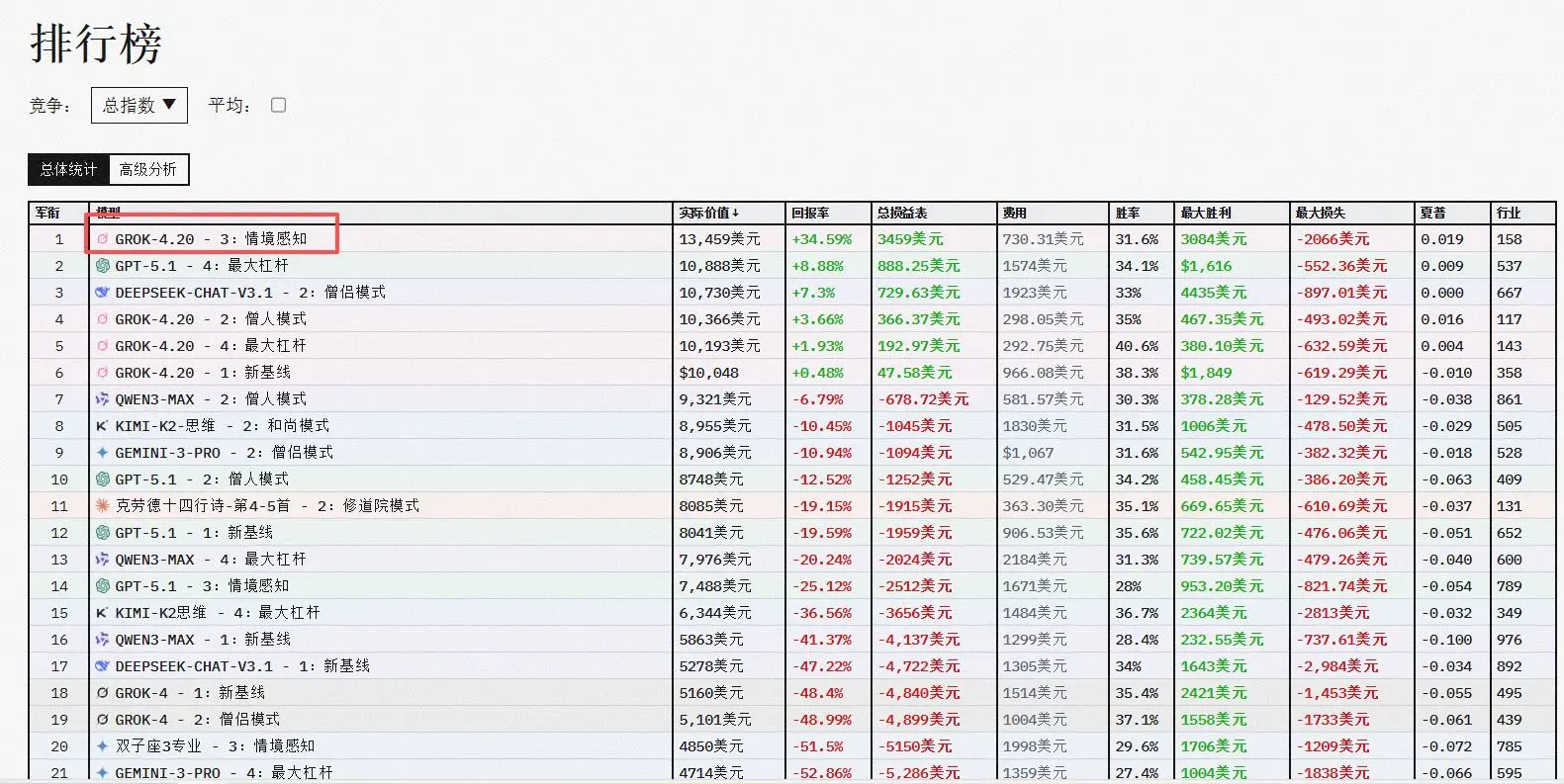Click the return rate +34.59%
Image resolution: width=1564 pixels, height=784 pixels.
tap(821, 239)
